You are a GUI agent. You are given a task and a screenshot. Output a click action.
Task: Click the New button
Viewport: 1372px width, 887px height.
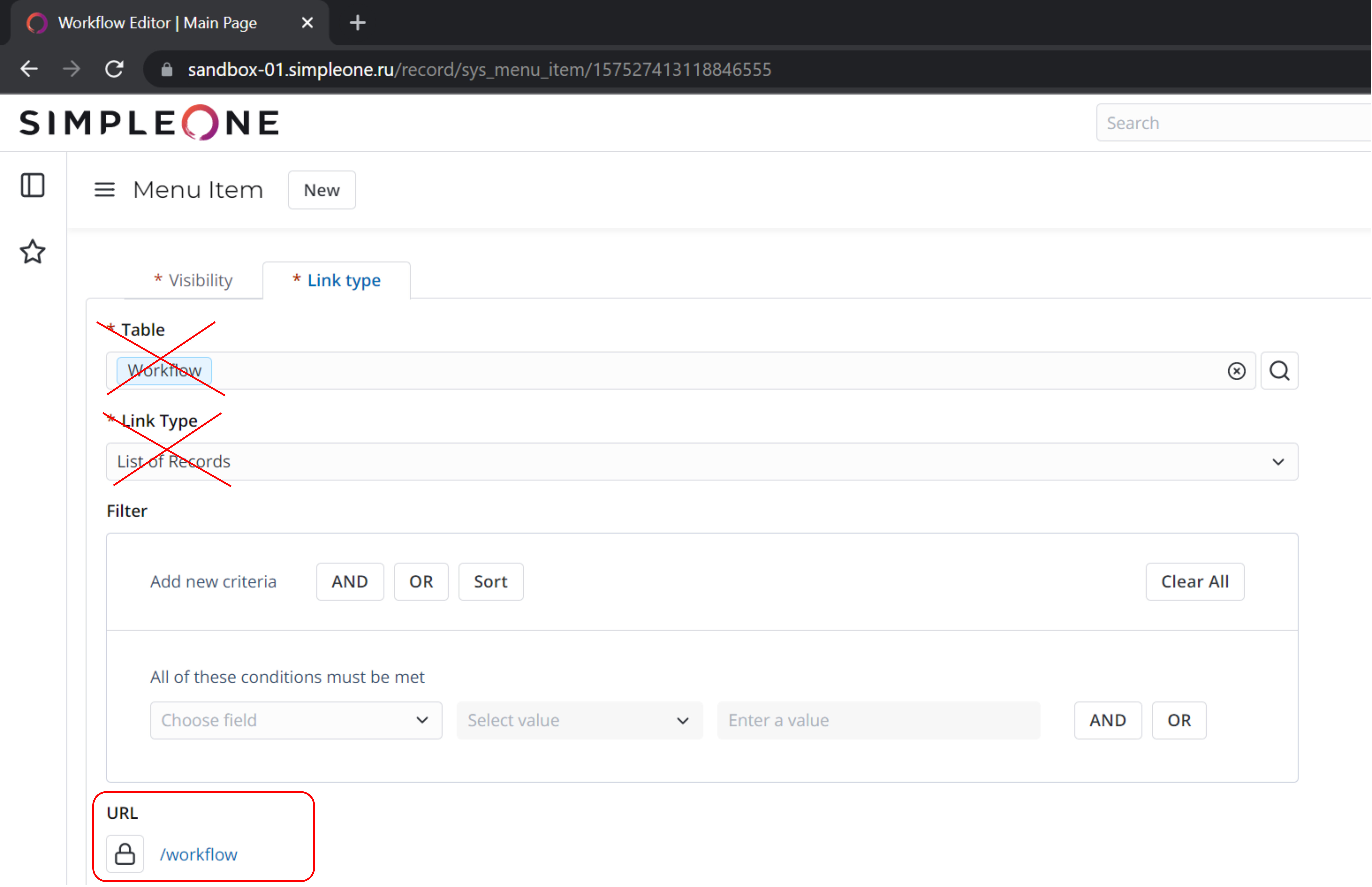(321, 190)
